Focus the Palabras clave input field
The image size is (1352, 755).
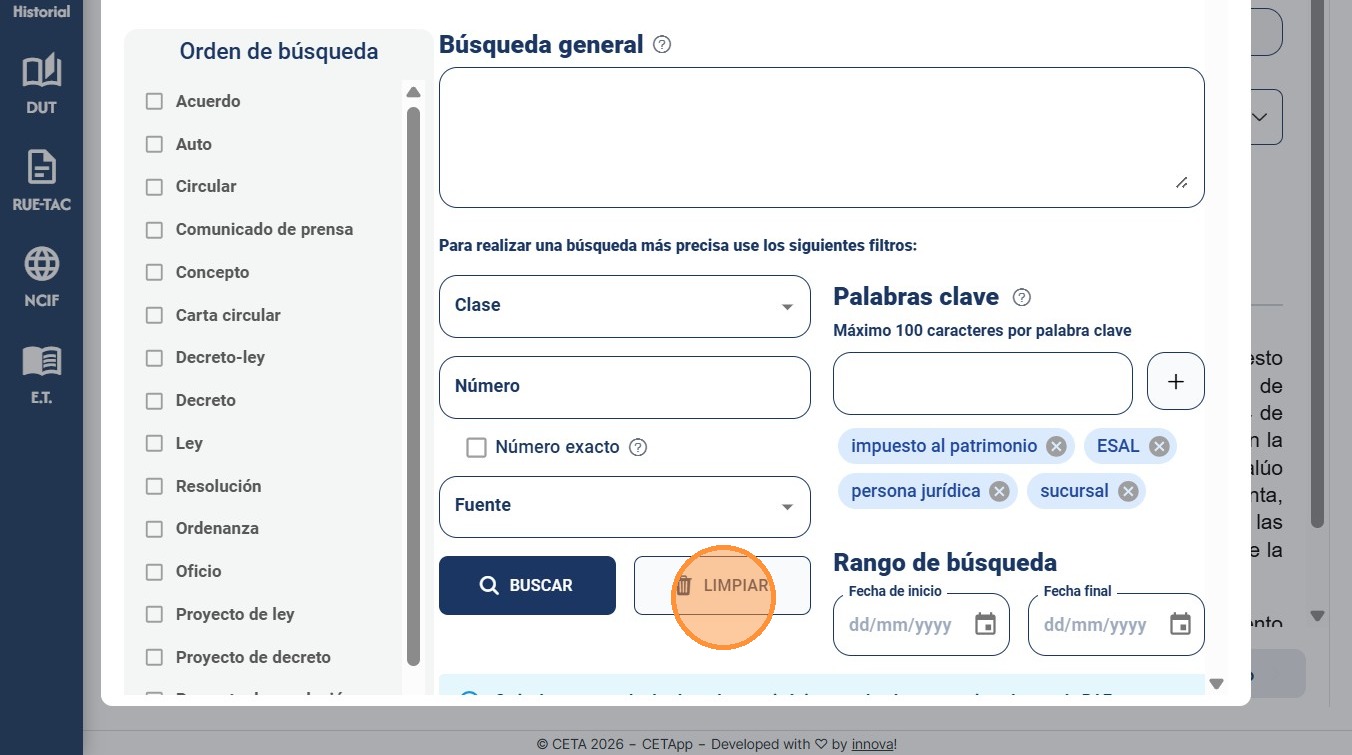click(x=983, y=383)
